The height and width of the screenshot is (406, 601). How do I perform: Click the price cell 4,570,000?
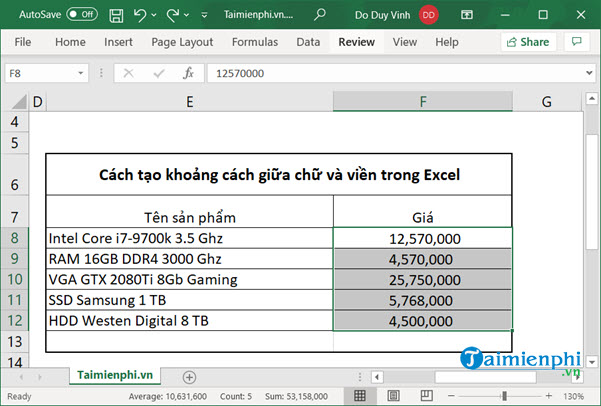(x=423, y=259)
